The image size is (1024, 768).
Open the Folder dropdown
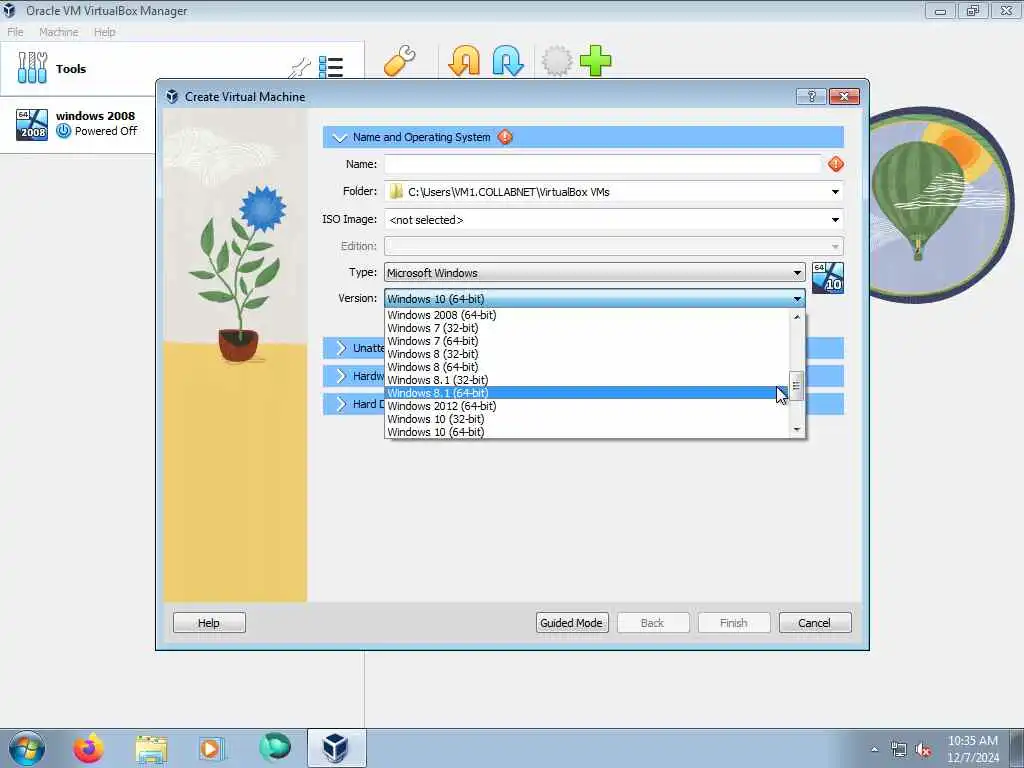(x=835, y=192)
